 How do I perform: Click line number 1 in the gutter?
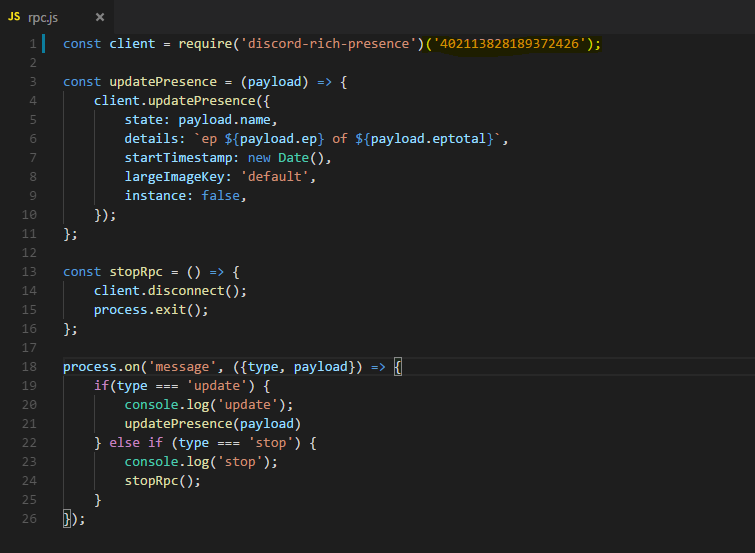33,44
